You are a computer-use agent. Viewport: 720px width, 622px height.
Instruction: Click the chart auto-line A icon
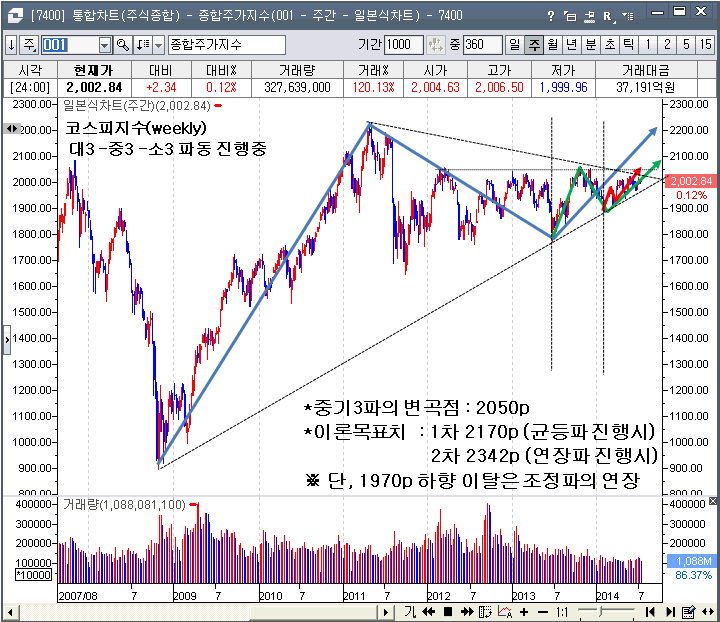pos(505,612)
